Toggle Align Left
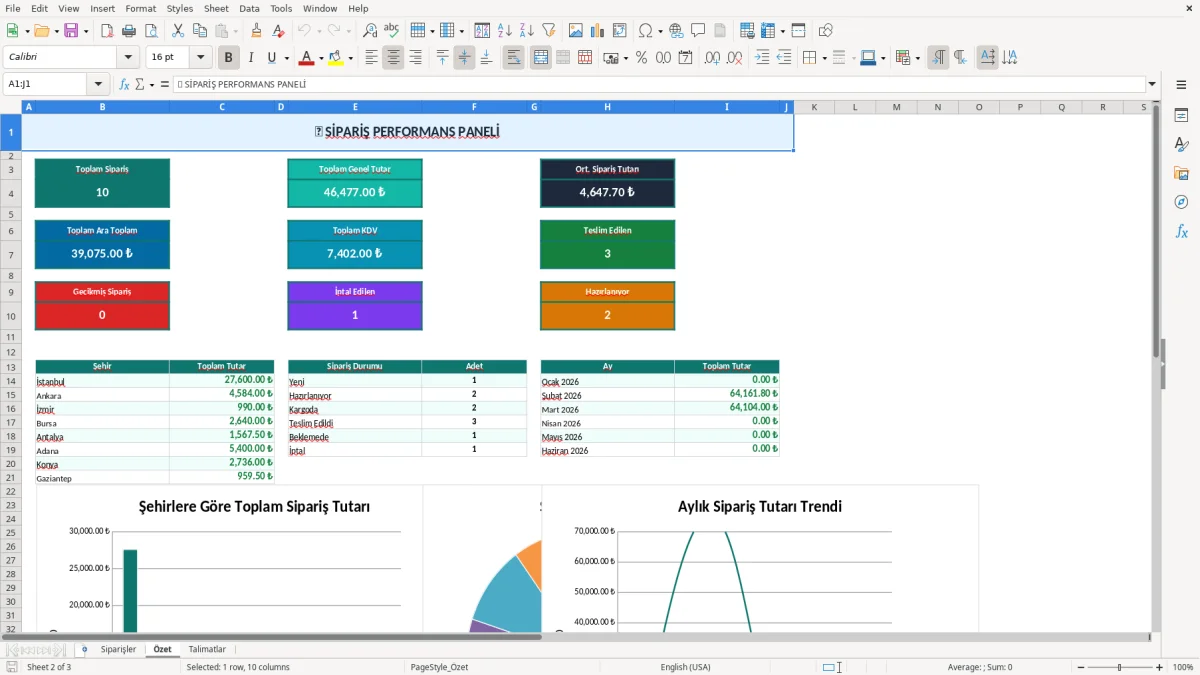This screenshot has width=1200, height=675. pos(371,58)
